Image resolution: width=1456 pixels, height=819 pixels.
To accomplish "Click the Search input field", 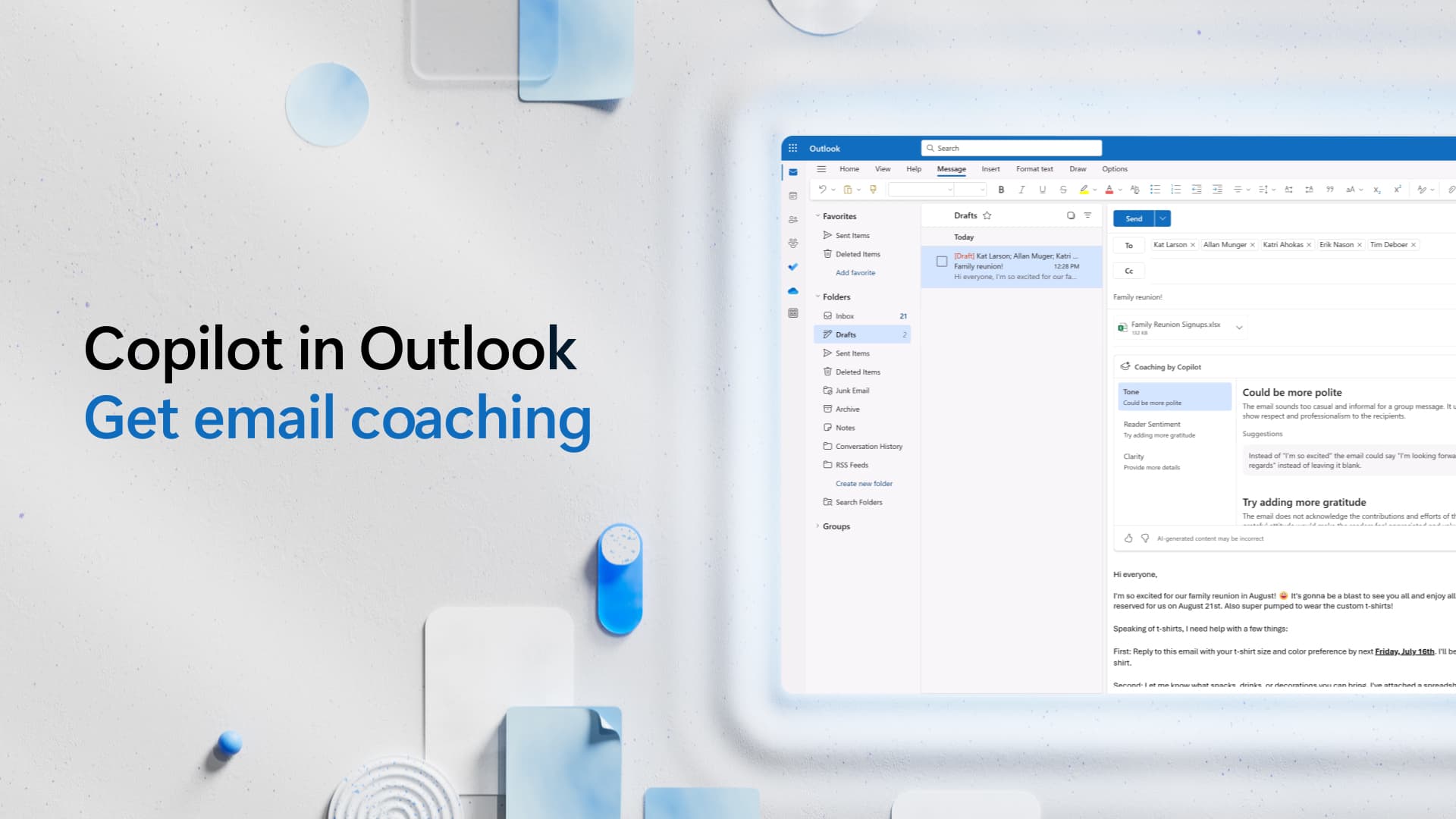I will [x=1011, y=148].
